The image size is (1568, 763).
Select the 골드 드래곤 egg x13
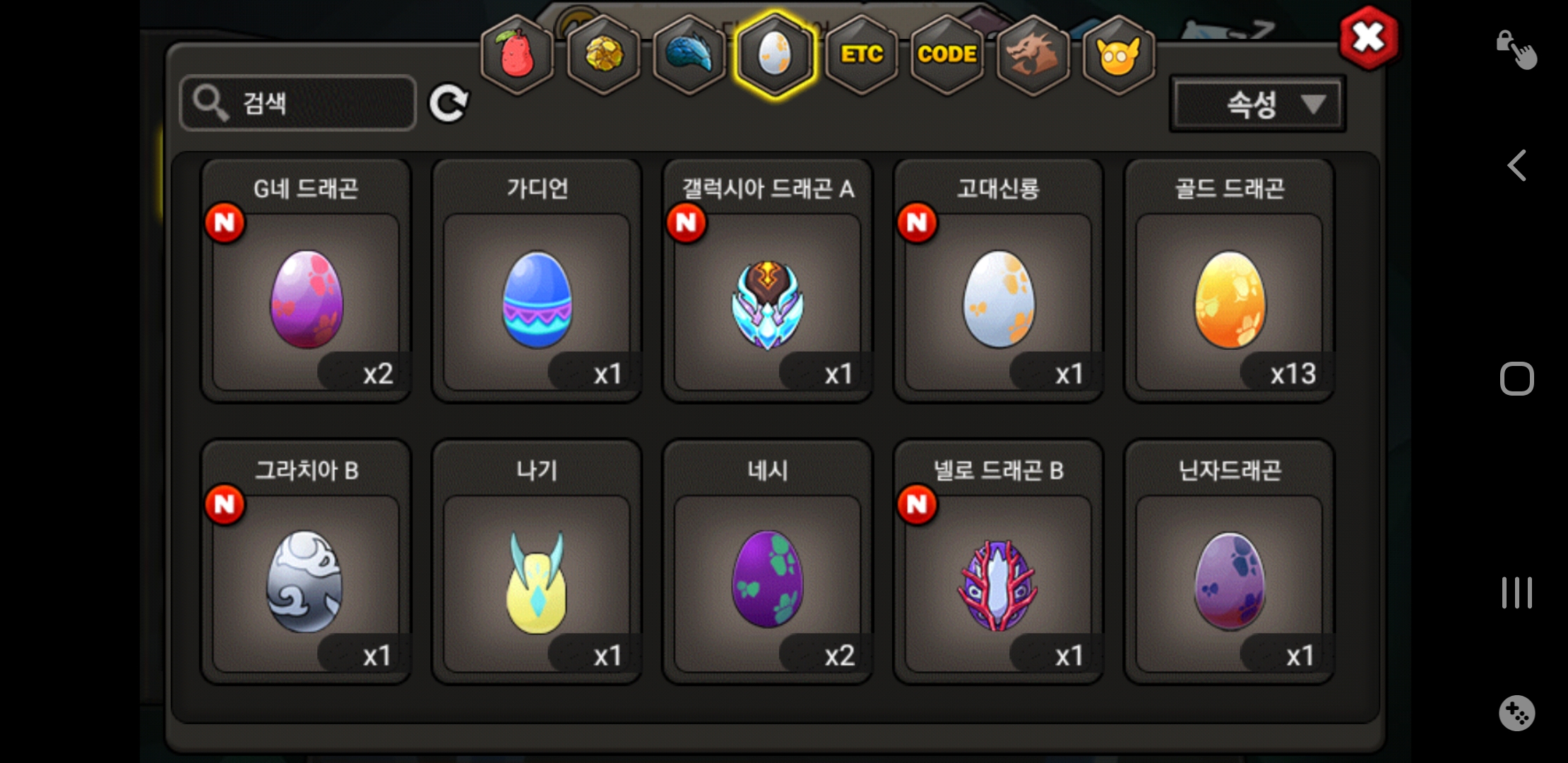pyautogui.click(x=1229, y=280)
